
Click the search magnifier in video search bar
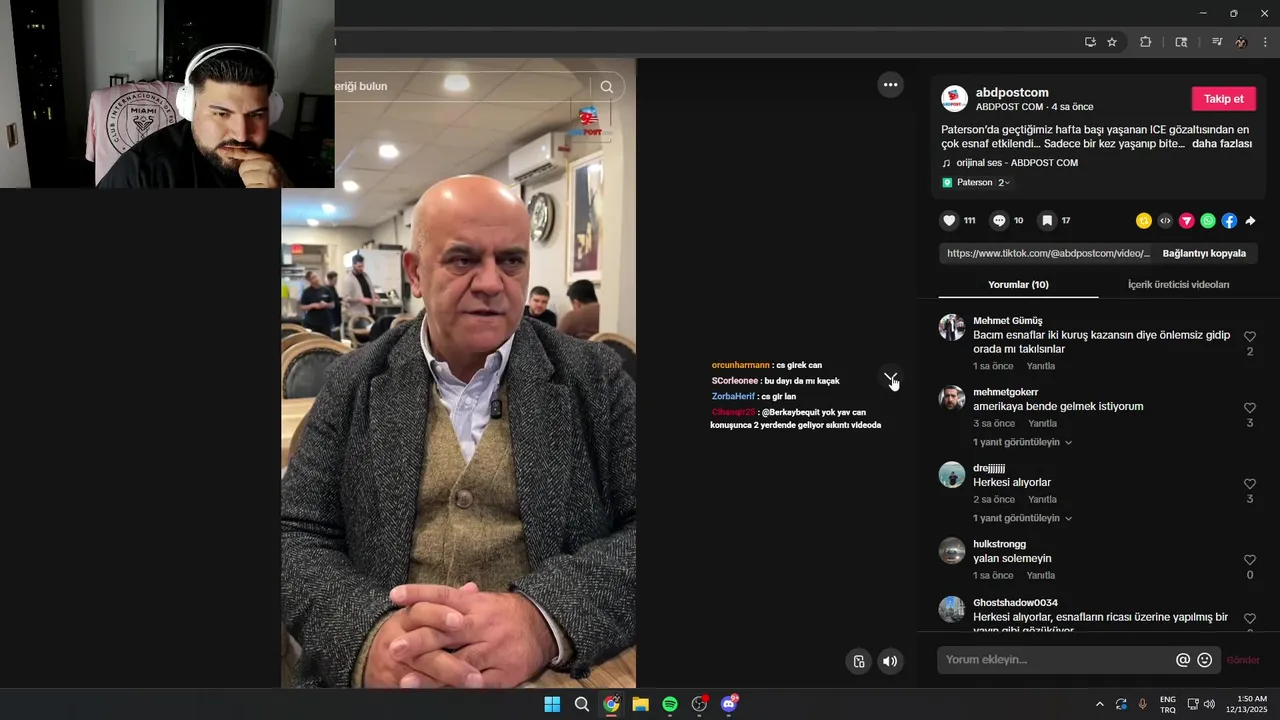pyautogui.click(x=606, y=87)
